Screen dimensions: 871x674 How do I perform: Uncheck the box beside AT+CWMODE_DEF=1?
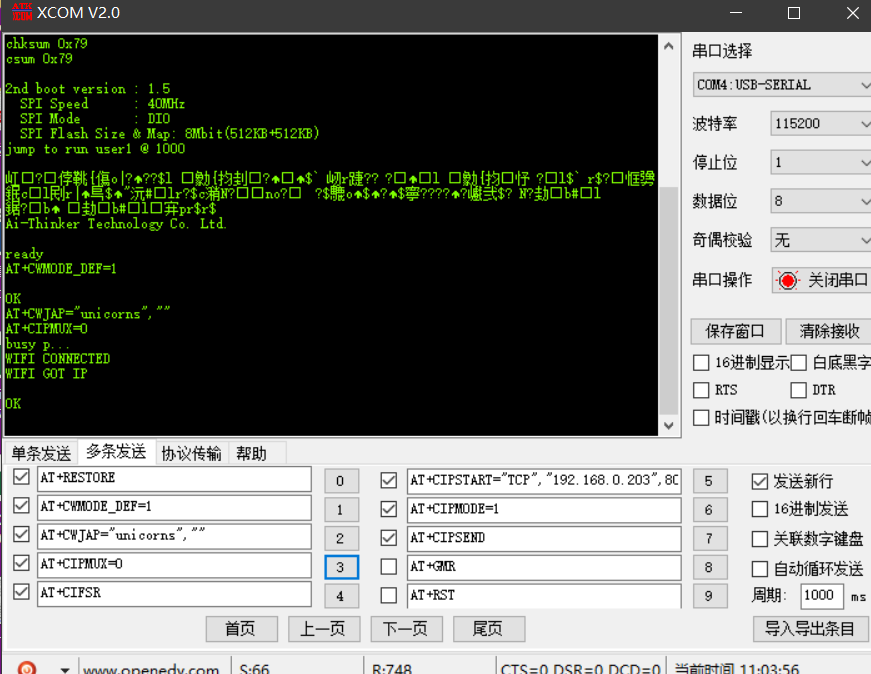[x=21, y=506]
